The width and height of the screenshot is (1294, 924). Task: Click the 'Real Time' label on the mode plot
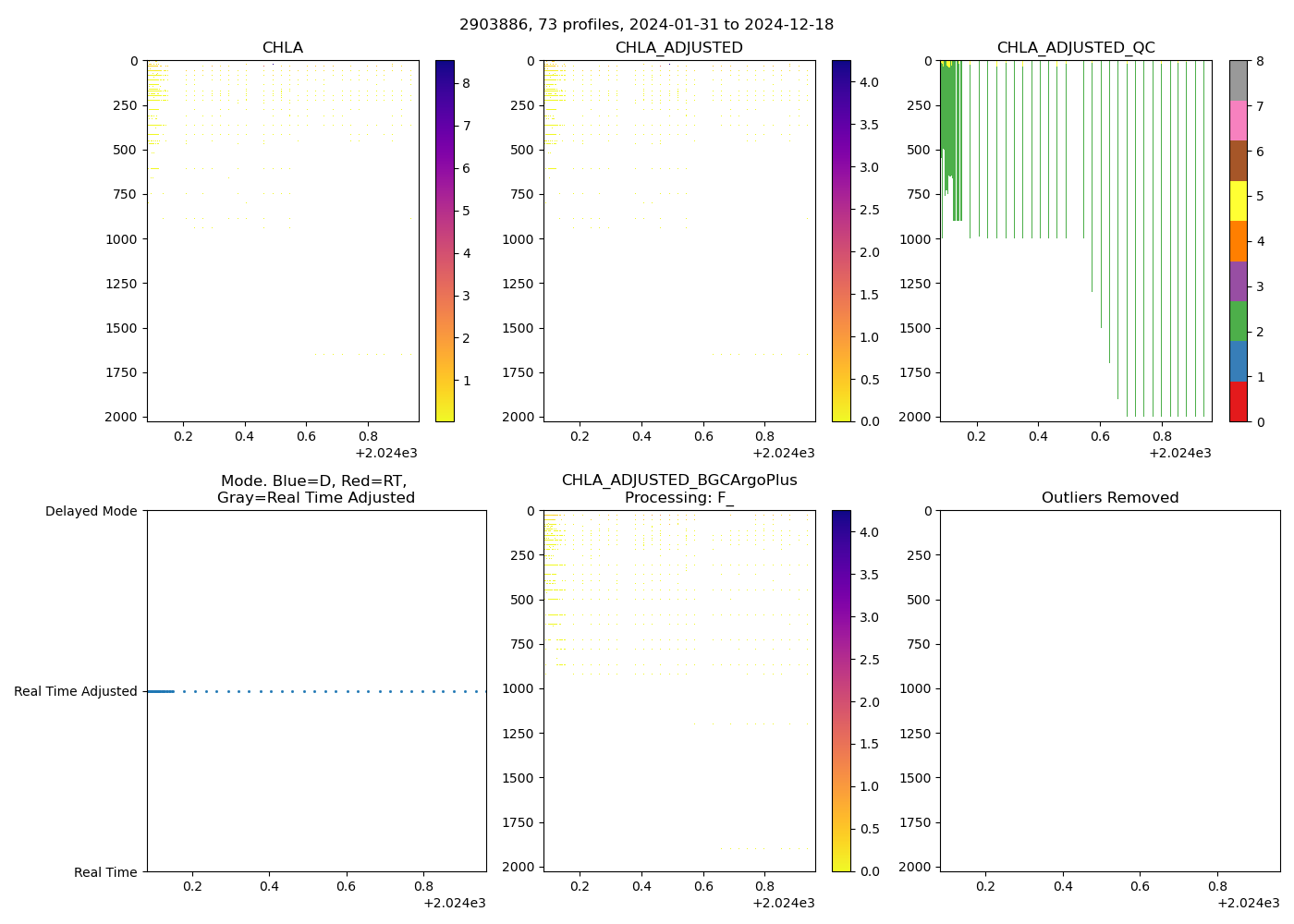[x=105, y=872]
